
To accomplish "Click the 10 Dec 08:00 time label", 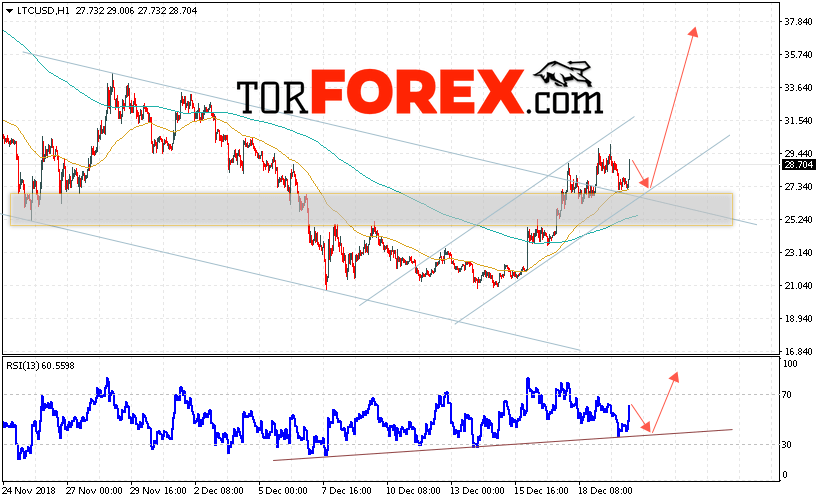I will (x=413, y=491).
